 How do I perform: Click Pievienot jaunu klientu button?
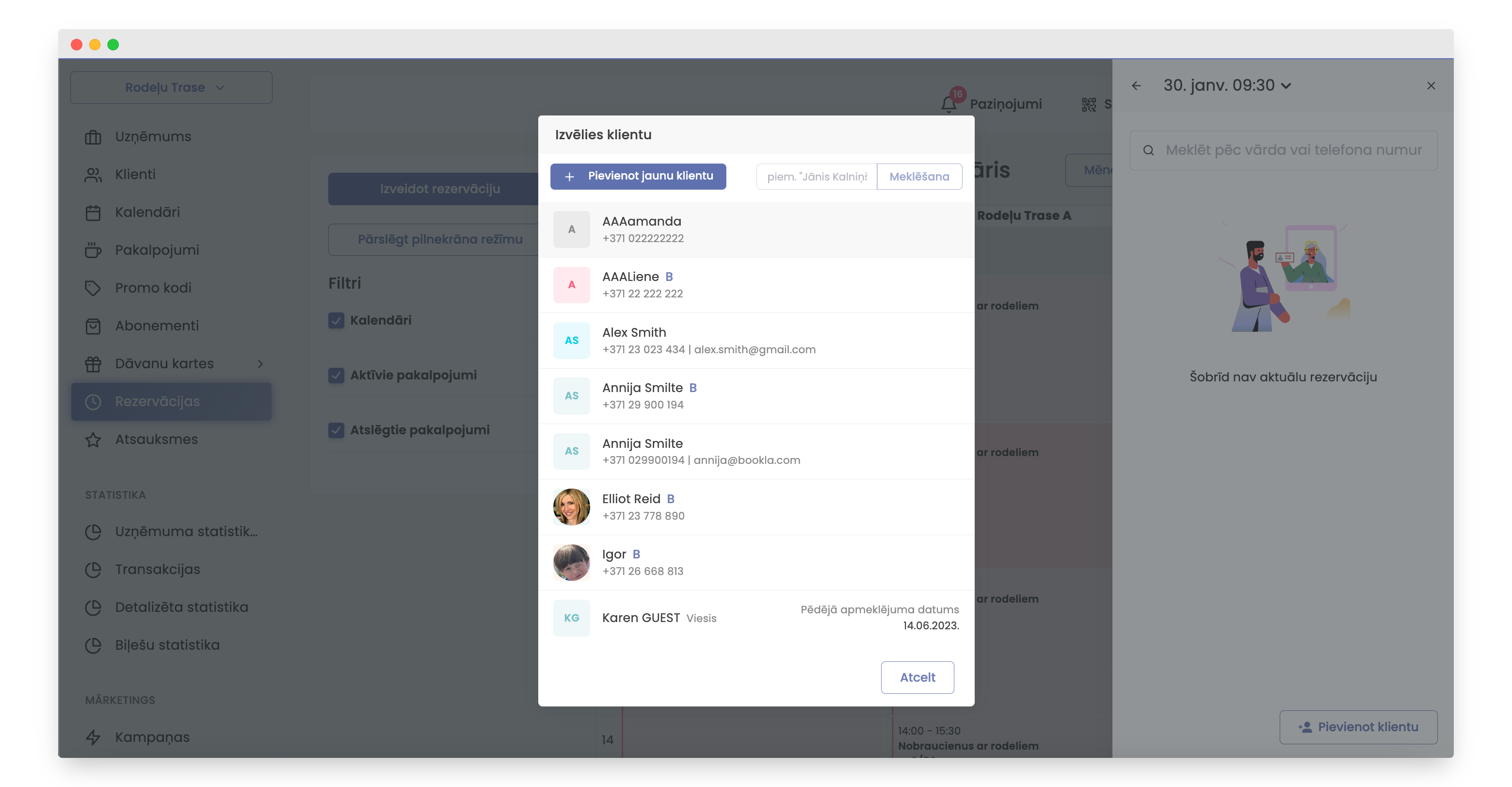pyautogui.click(x=638, y=176)
